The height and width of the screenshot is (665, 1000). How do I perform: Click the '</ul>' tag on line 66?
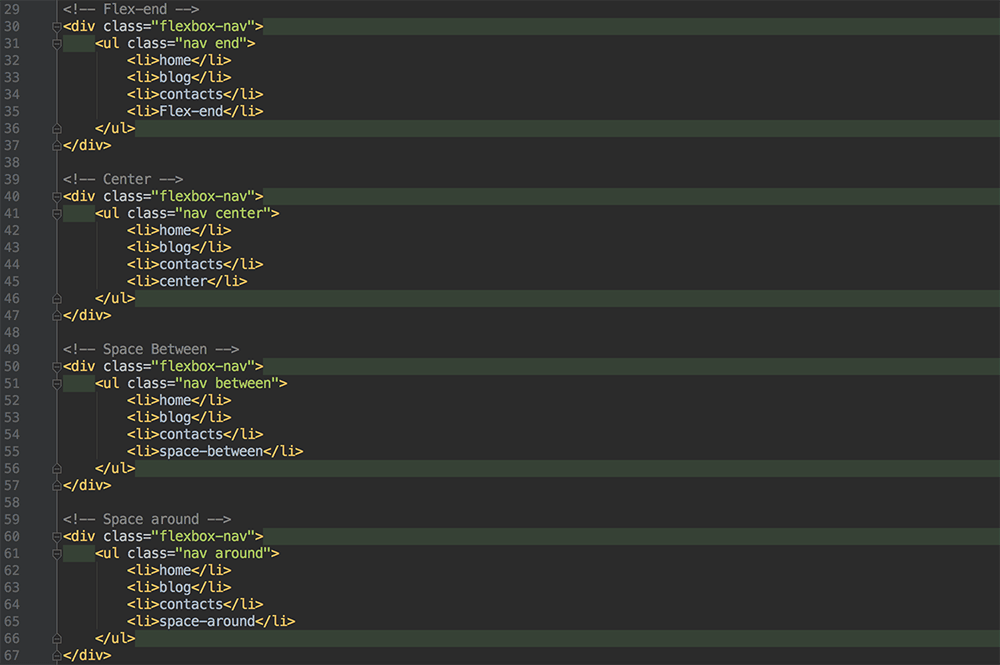pyautogui.click(x=115, y=638)
